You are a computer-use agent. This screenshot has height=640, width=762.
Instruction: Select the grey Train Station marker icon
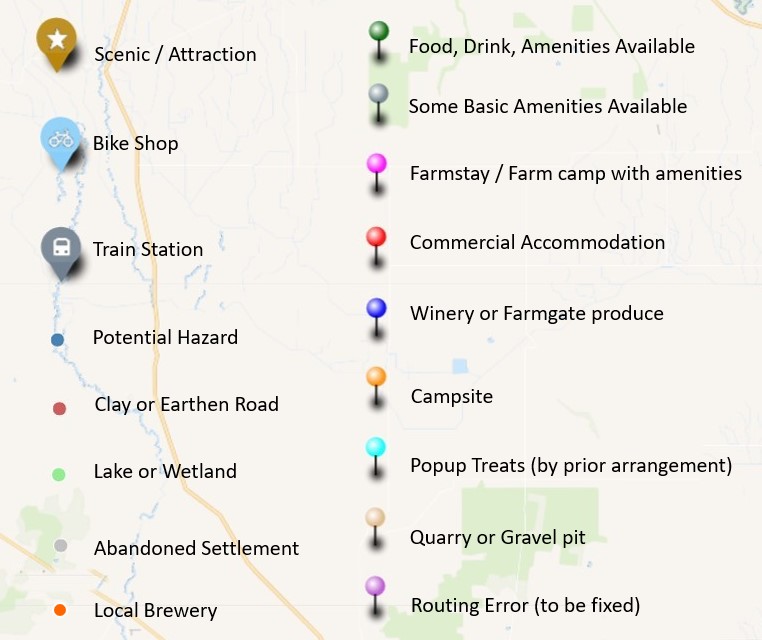pyautogui.click(x=61, y=247)
